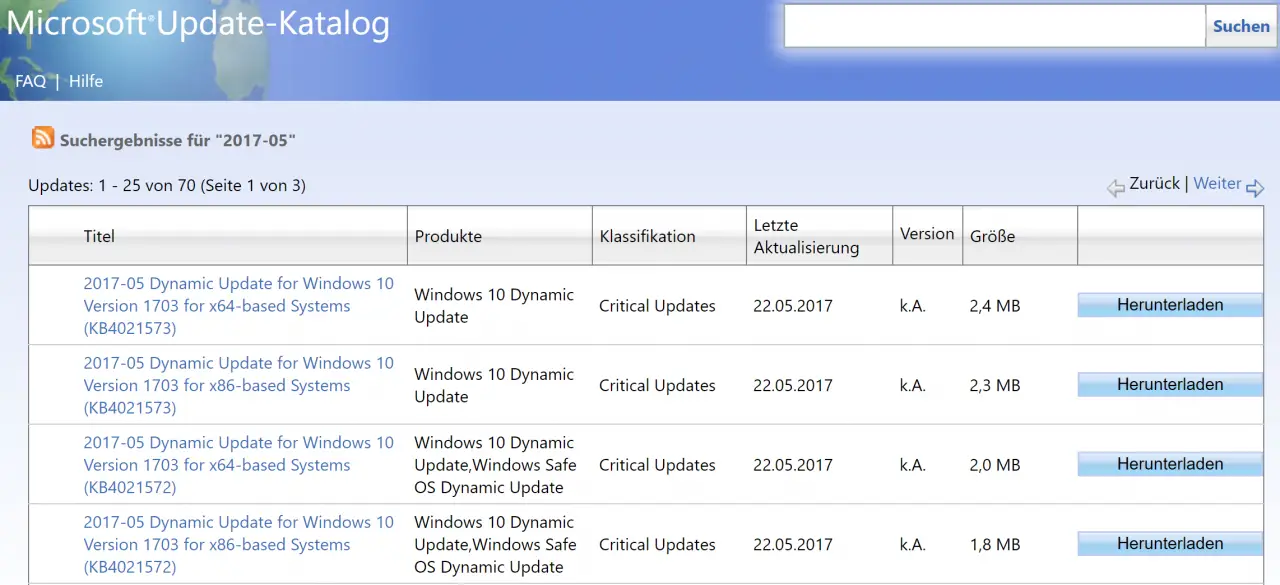Screen dimensions: 1280x585
Task: Click "Critical Updates" in the 2,3 MB row
Action: (x=657, y=385)
